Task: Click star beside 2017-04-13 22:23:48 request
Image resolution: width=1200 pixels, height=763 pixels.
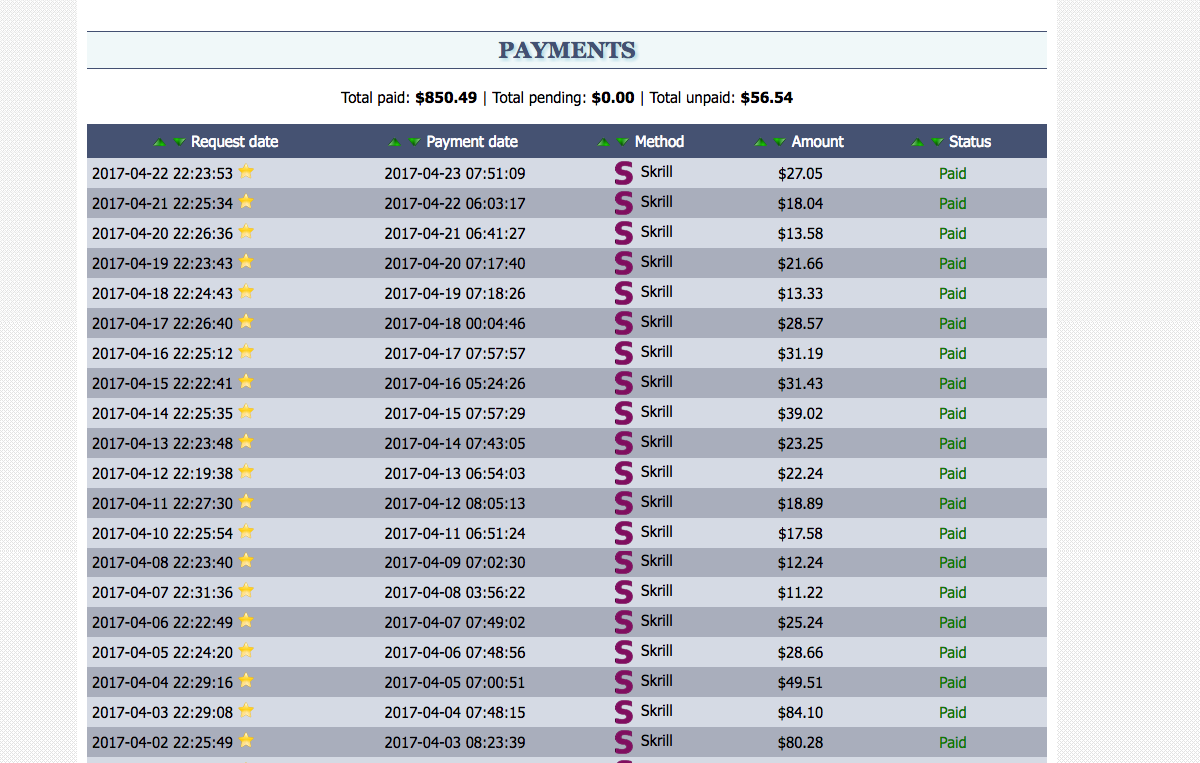Action: 246,441
